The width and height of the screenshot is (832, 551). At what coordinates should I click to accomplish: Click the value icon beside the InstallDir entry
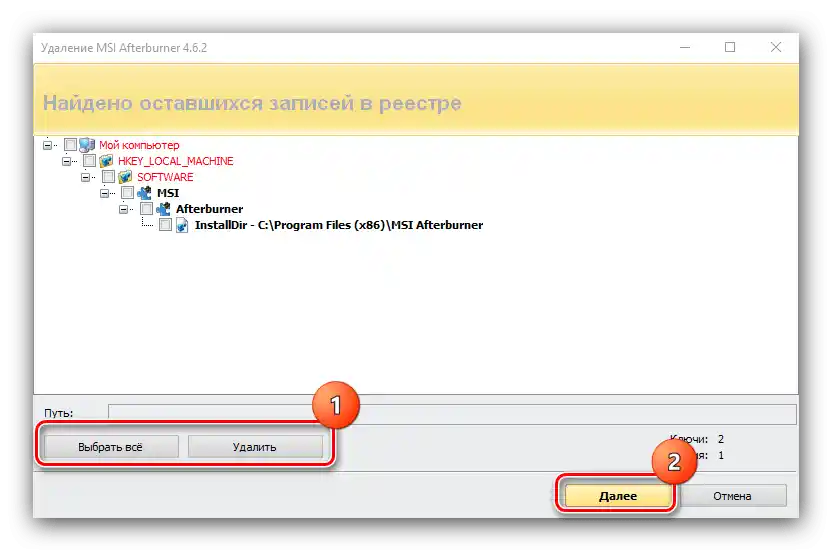click(x=183, y=225)
